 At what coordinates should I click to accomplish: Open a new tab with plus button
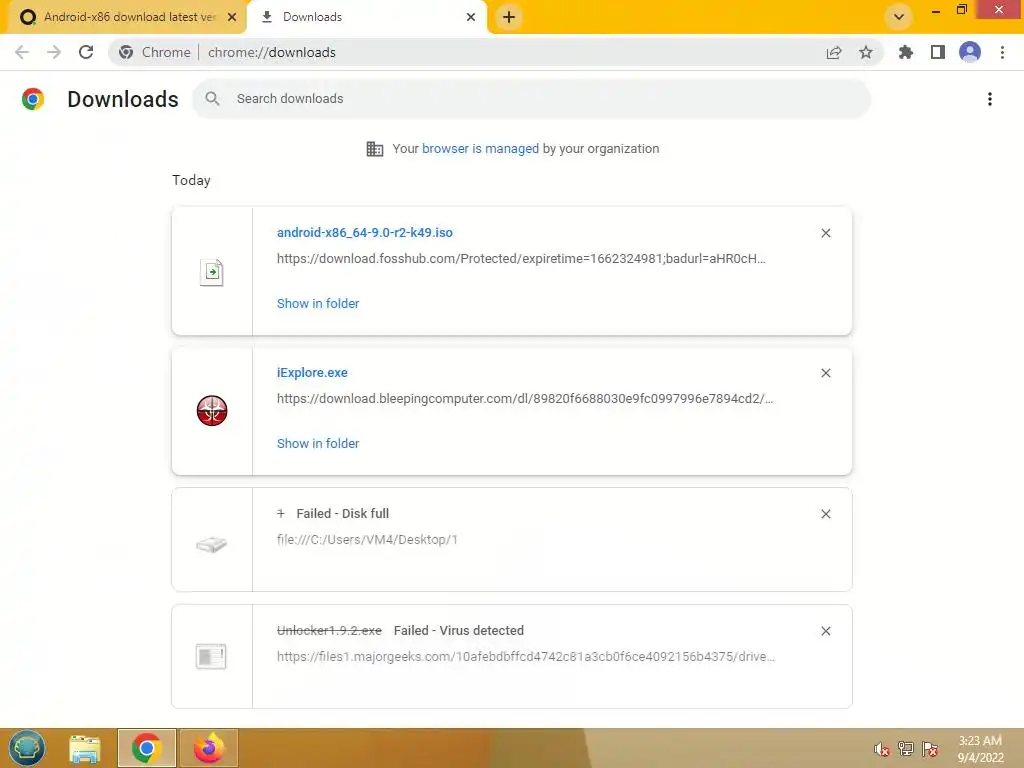509,17
